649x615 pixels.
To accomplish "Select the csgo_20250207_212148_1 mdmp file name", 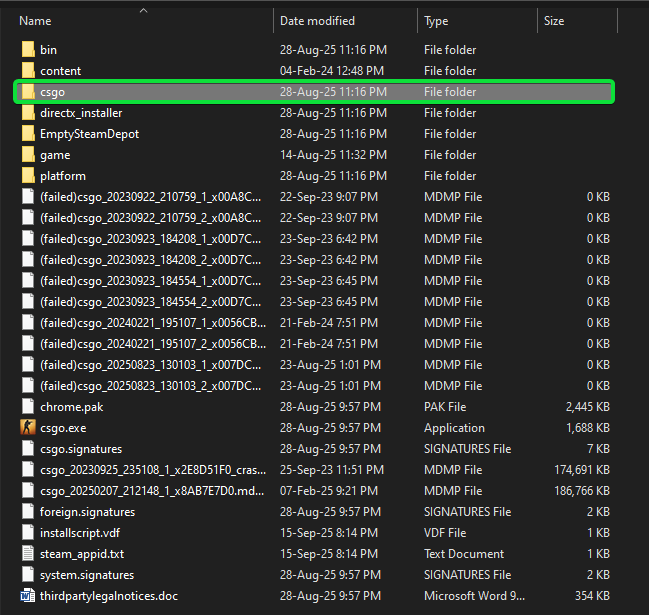I will [152, 491].
